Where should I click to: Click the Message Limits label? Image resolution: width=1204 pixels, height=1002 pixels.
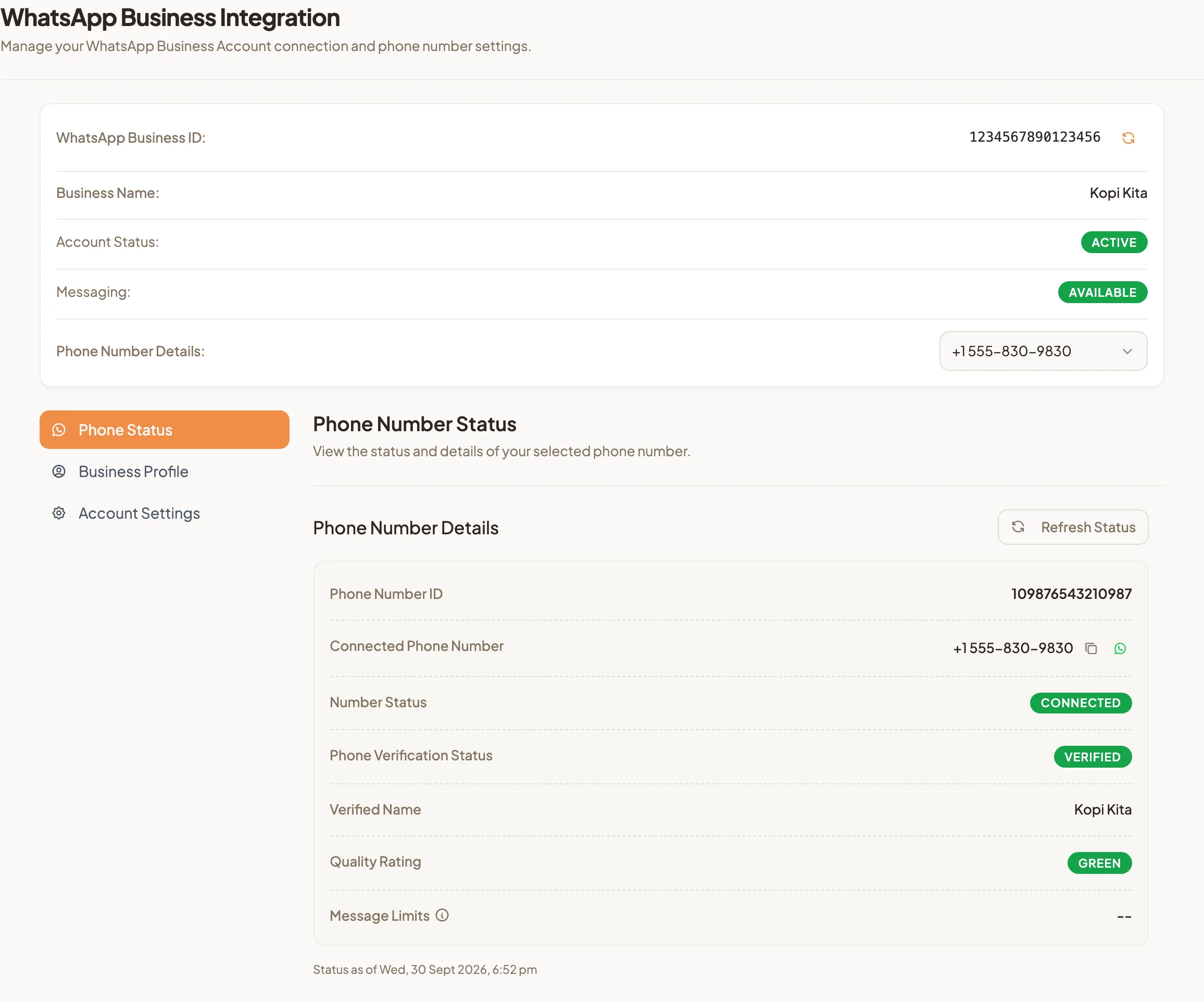click(380, 916)
